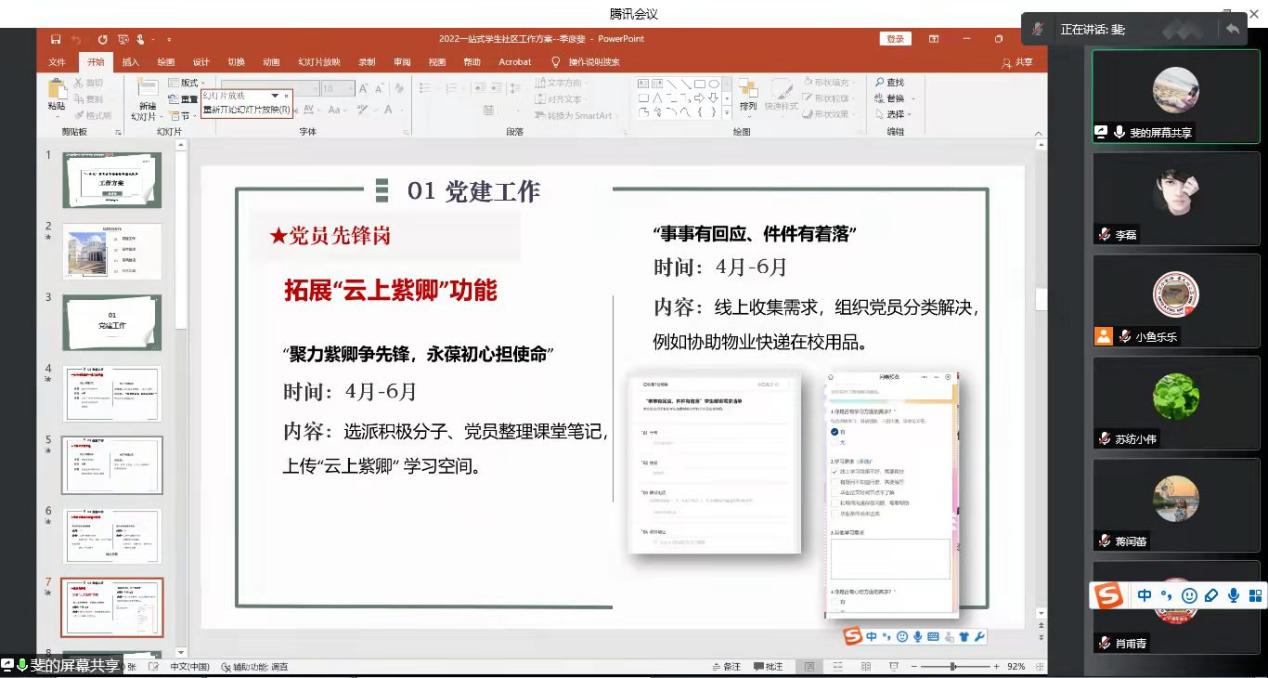1268x678 pixels.
Task: Expand the shapes gallery more arrow
Action: point(726,113)
